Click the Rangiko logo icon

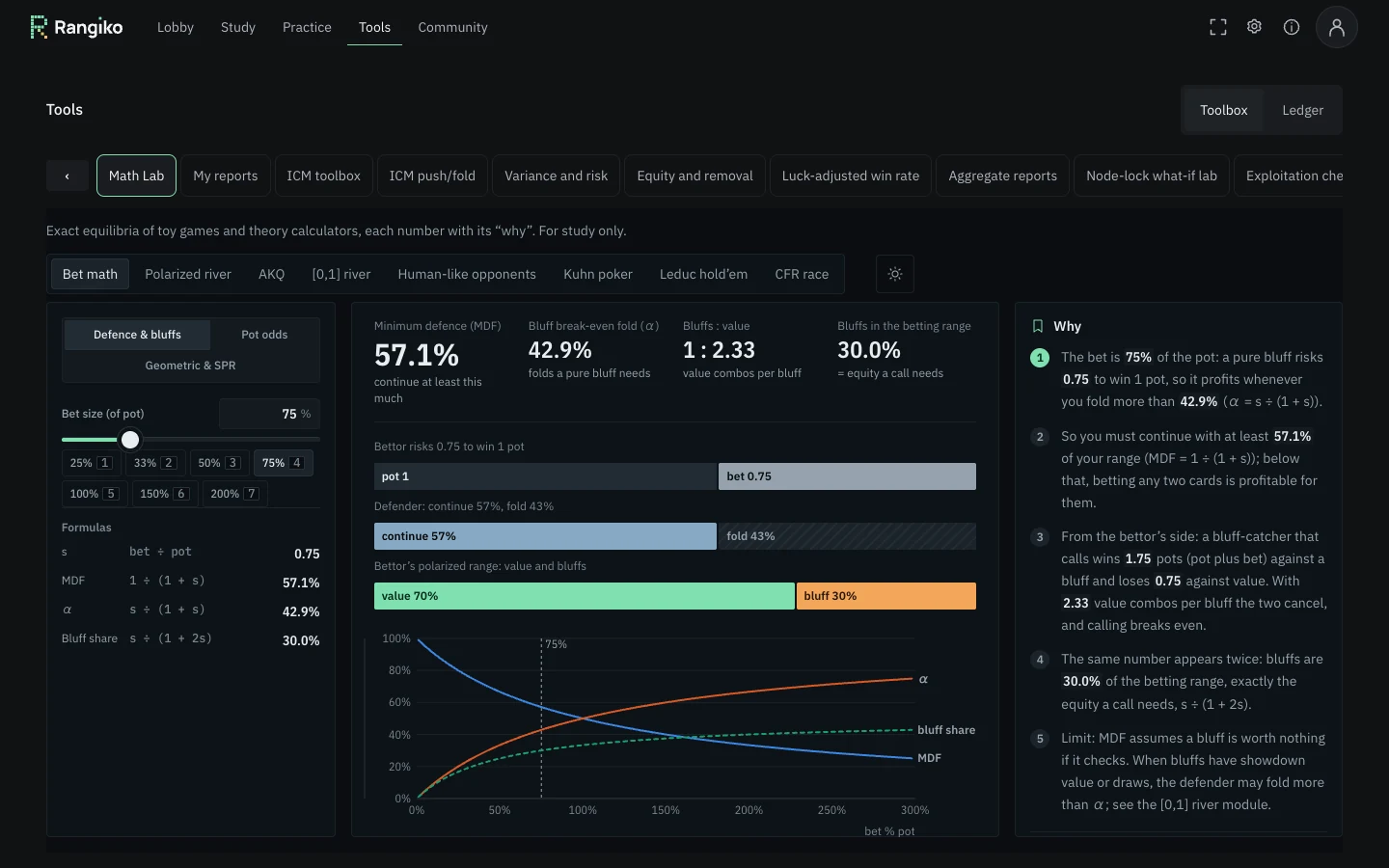point(39,27)
